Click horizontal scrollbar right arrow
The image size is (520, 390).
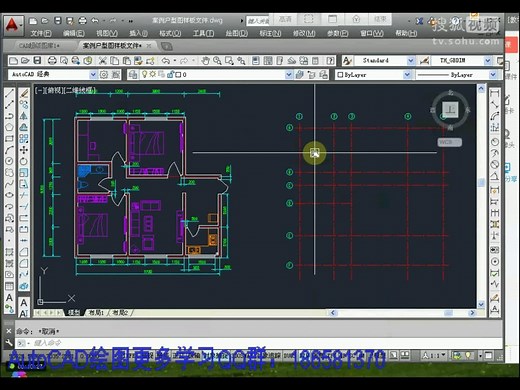pyautogui.click(x=472, y=313)
